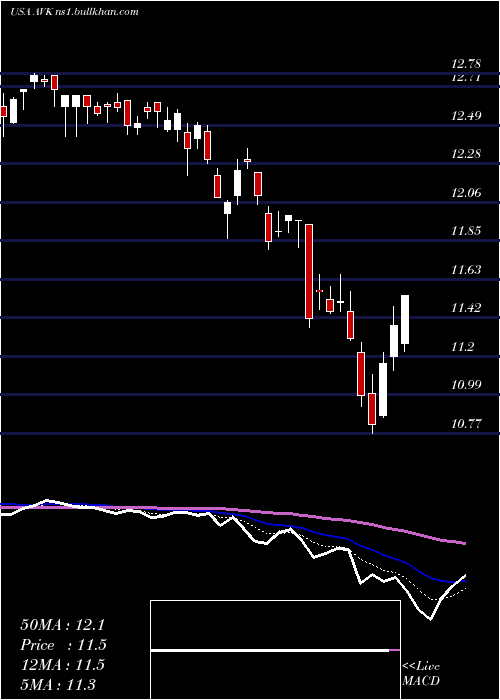Click the 50MA : 12.1 readout
500x700 pixels.
point(62,625)
